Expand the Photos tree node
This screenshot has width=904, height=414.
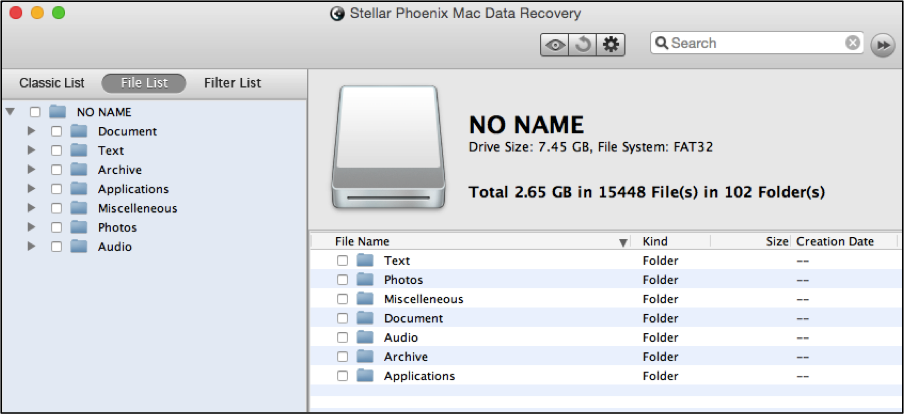(31, 227)
